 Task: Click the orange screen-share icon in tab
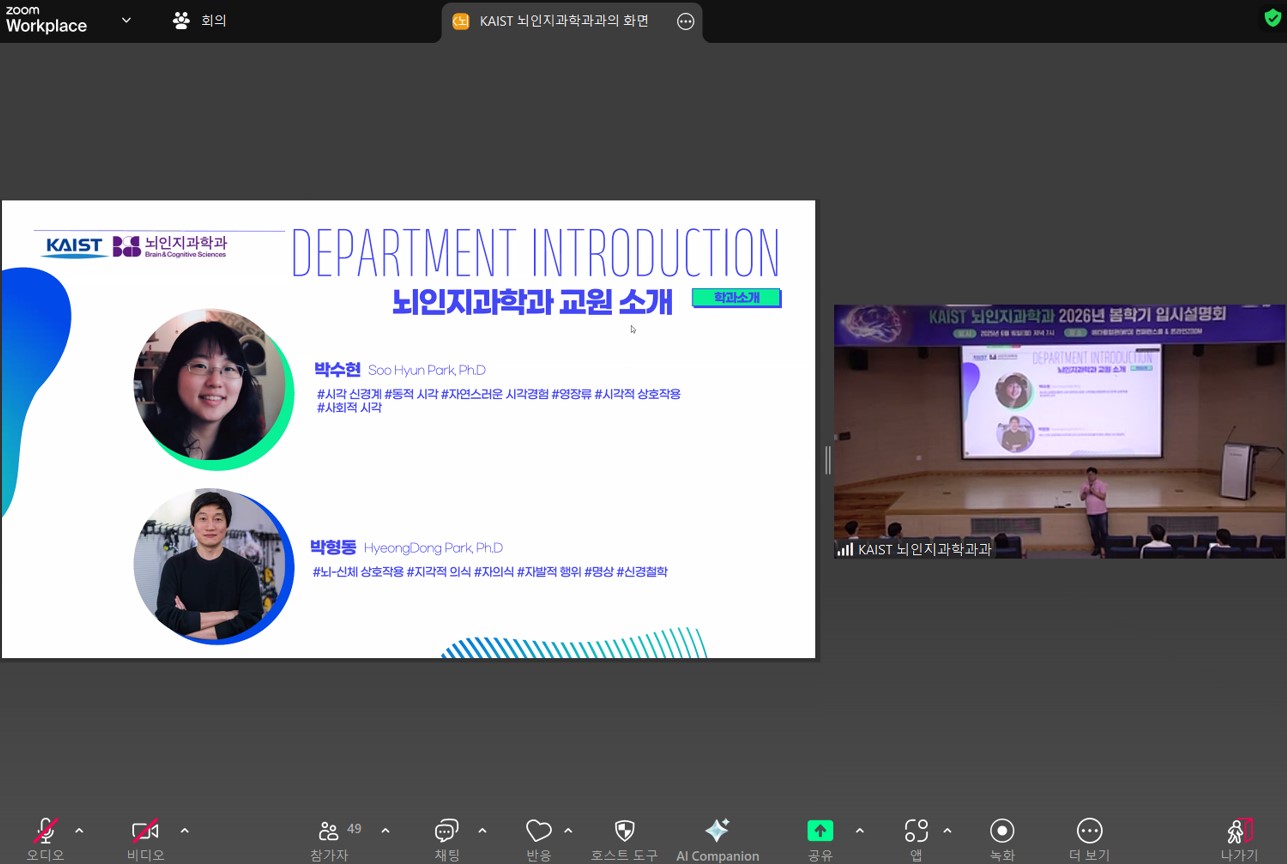coord(461,21)
